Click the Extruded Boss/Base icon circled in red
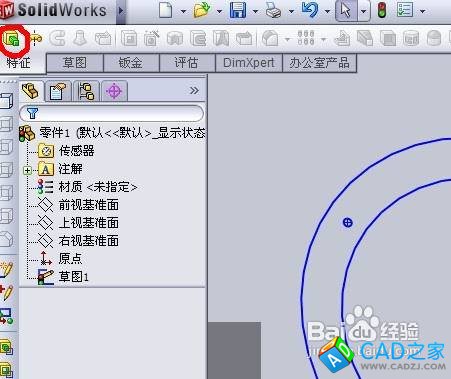Screen dimensions: 451x379 tap(12, 40)
